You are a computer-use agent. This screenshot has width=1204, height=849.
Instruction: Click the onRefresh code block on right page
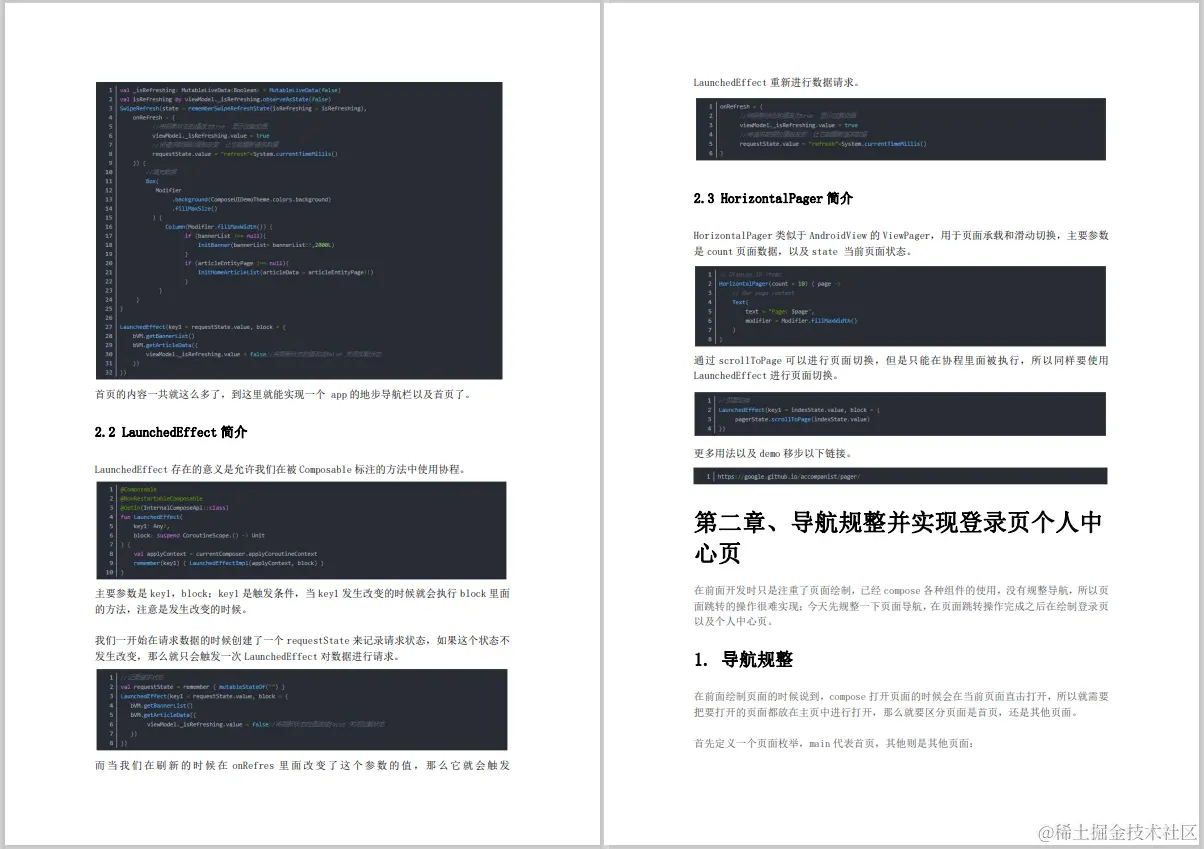[x=900, y=129]
